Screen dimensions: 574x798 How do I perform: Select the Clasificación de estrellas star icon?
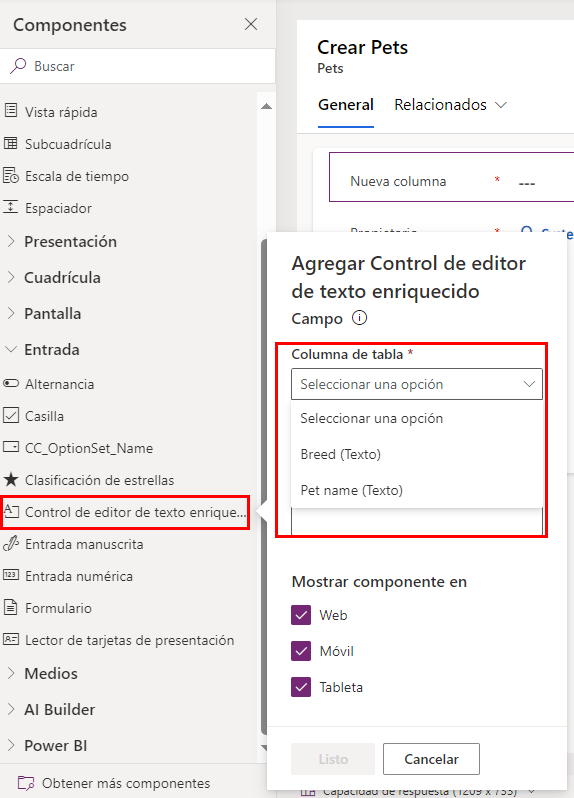(x=11, y=479)
